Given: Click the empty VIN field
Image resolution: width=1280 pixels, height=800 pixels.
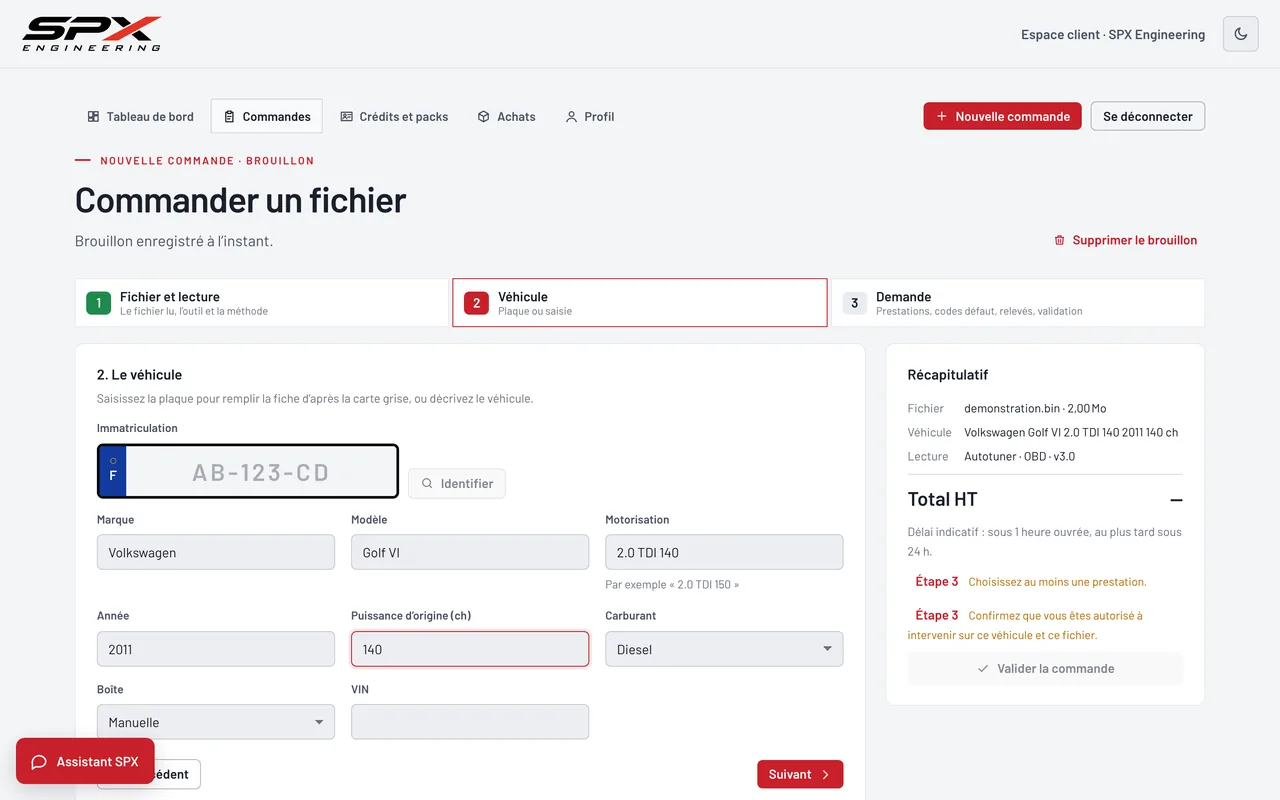Looking at the screenshot, I should tap(470, 722).
